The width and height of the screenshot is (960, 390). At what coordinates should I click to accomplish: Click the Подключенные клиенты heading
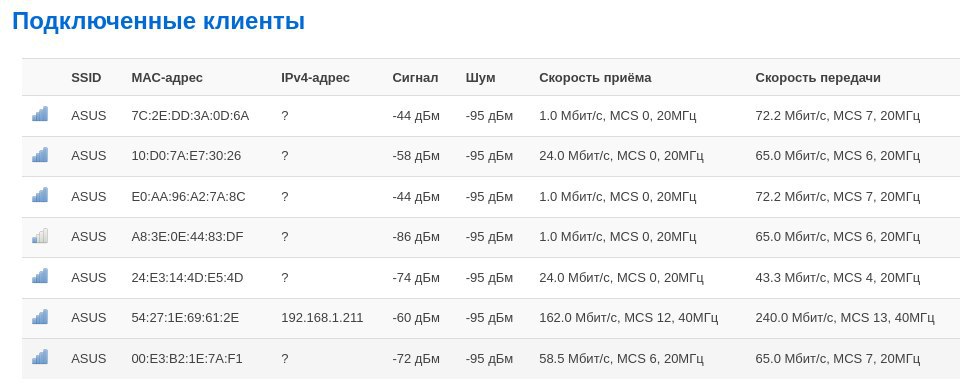point(159,21)
